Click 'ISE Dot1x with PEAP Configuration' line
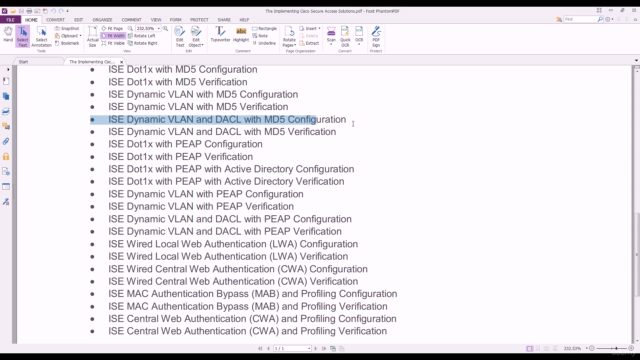 pyautogui.click(x=185, y=144)
